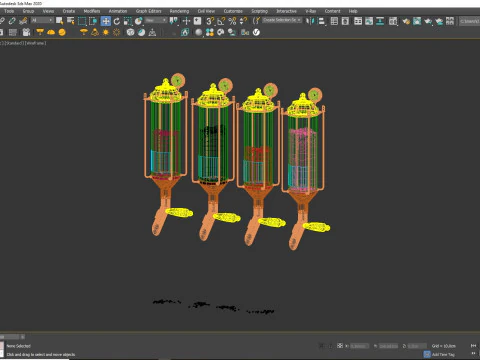Open Schematic View
Viewport: 480px width, 360px height.
coord(380,21)
